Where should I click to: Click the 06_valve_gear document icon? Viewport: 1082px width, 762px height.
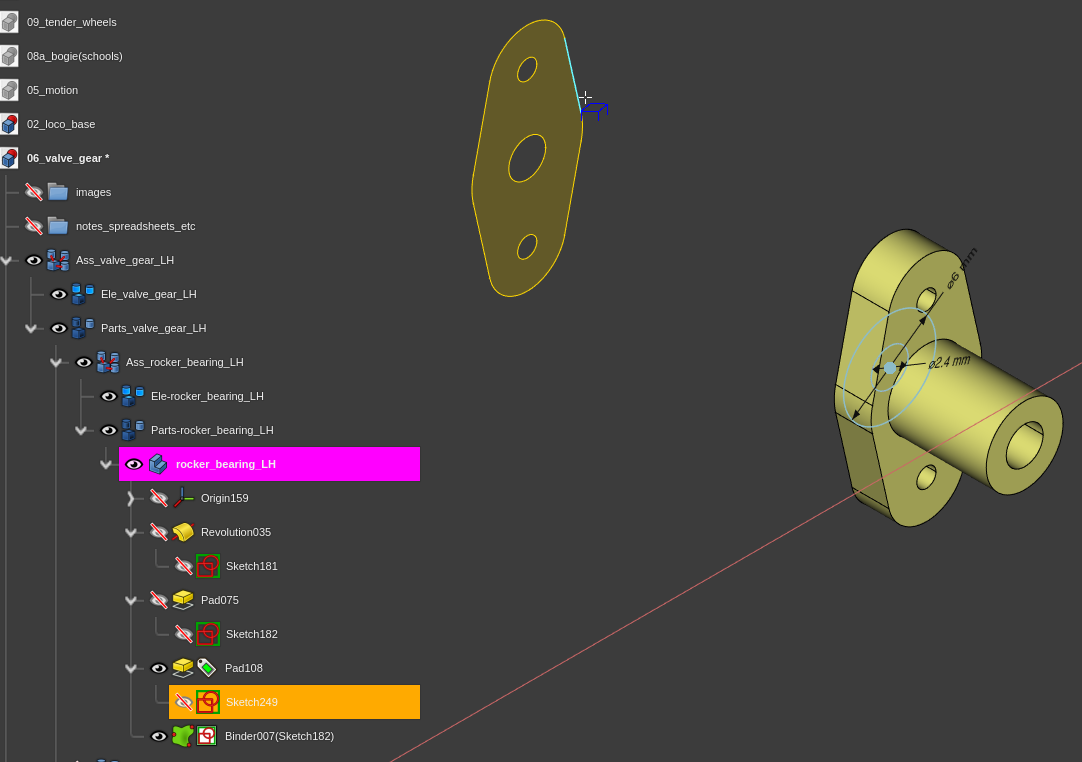(x=10, y=157)
